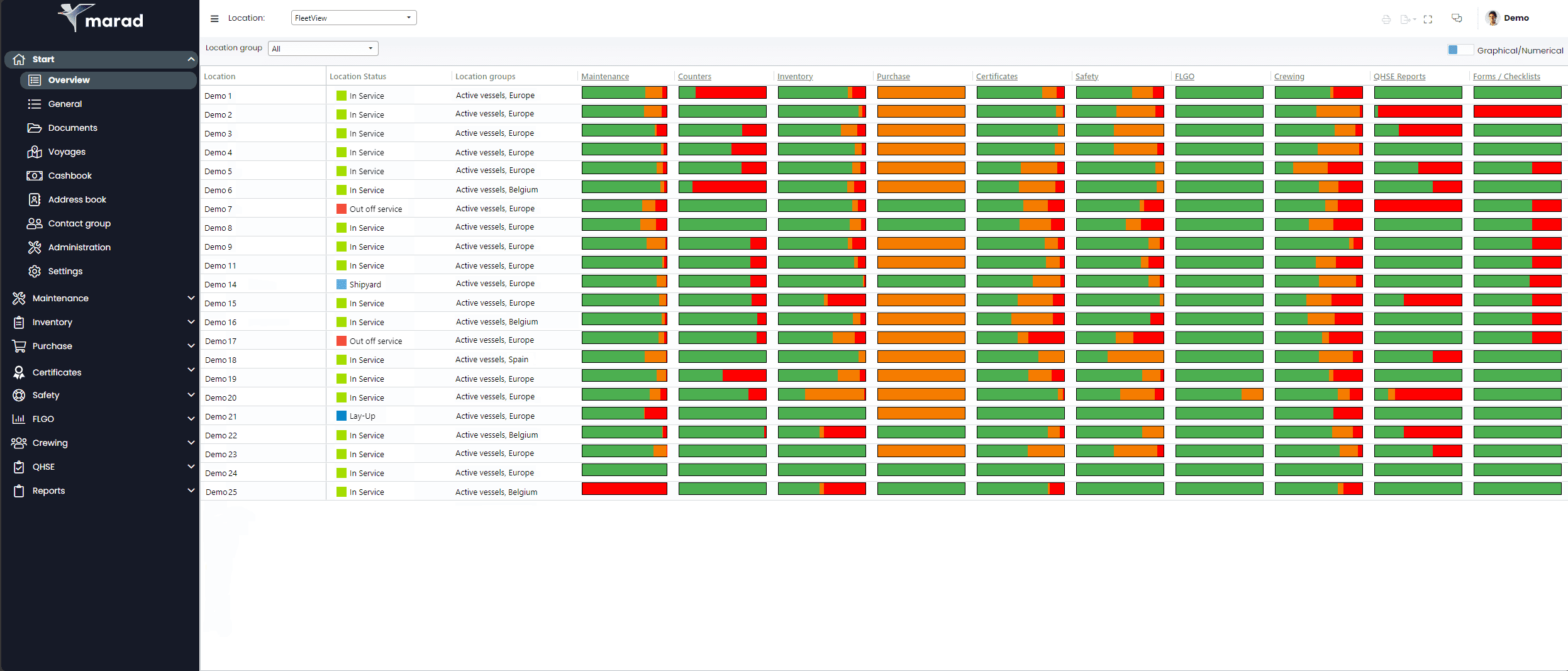The height and width of the screenshot is (671, 1568).
Task: Click the QHSE clipboard-check icon
Action: coord(19,467)
